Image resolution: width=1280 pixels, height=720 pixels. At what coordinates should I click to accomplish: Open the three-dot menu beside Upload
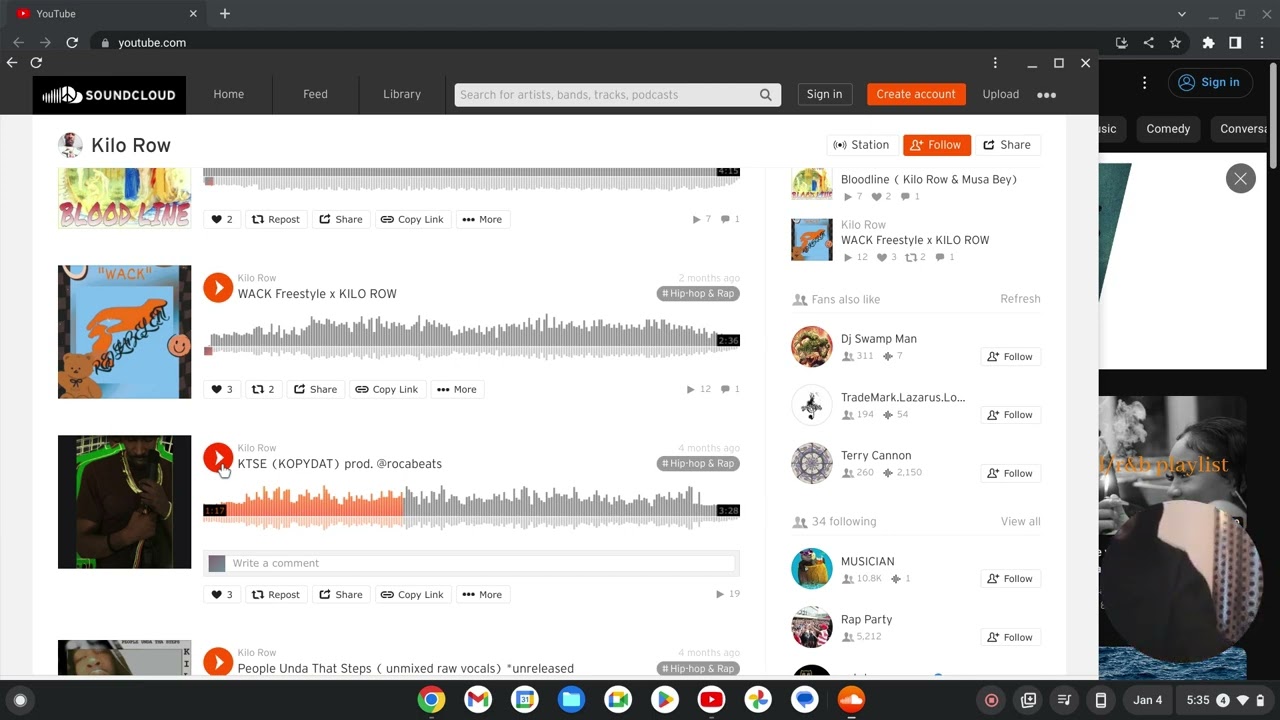coord(1046,95)
